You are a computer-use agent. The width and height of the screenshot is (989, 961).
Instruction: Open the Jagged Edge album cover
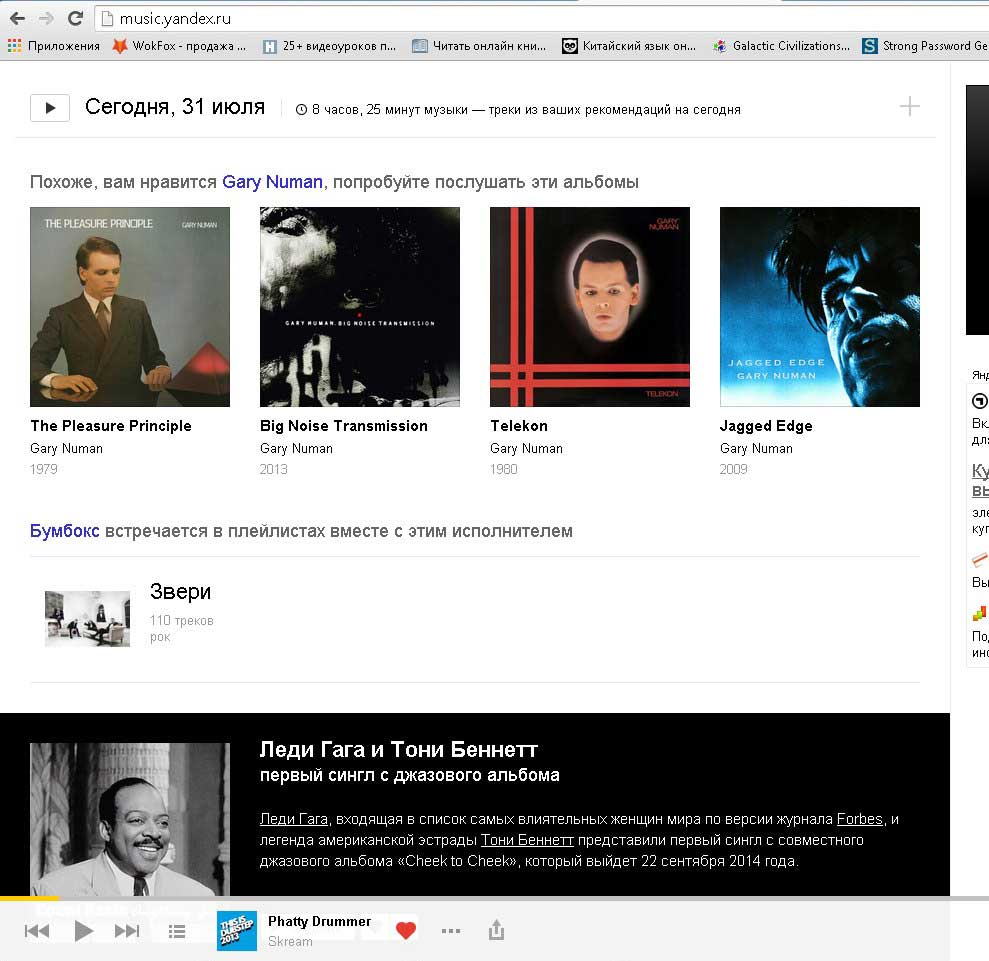pos(819,306)
